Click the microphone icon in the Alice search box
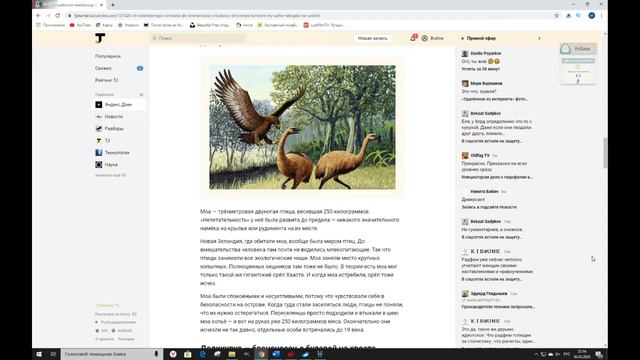The image size is (640, 360). (156, 354)
